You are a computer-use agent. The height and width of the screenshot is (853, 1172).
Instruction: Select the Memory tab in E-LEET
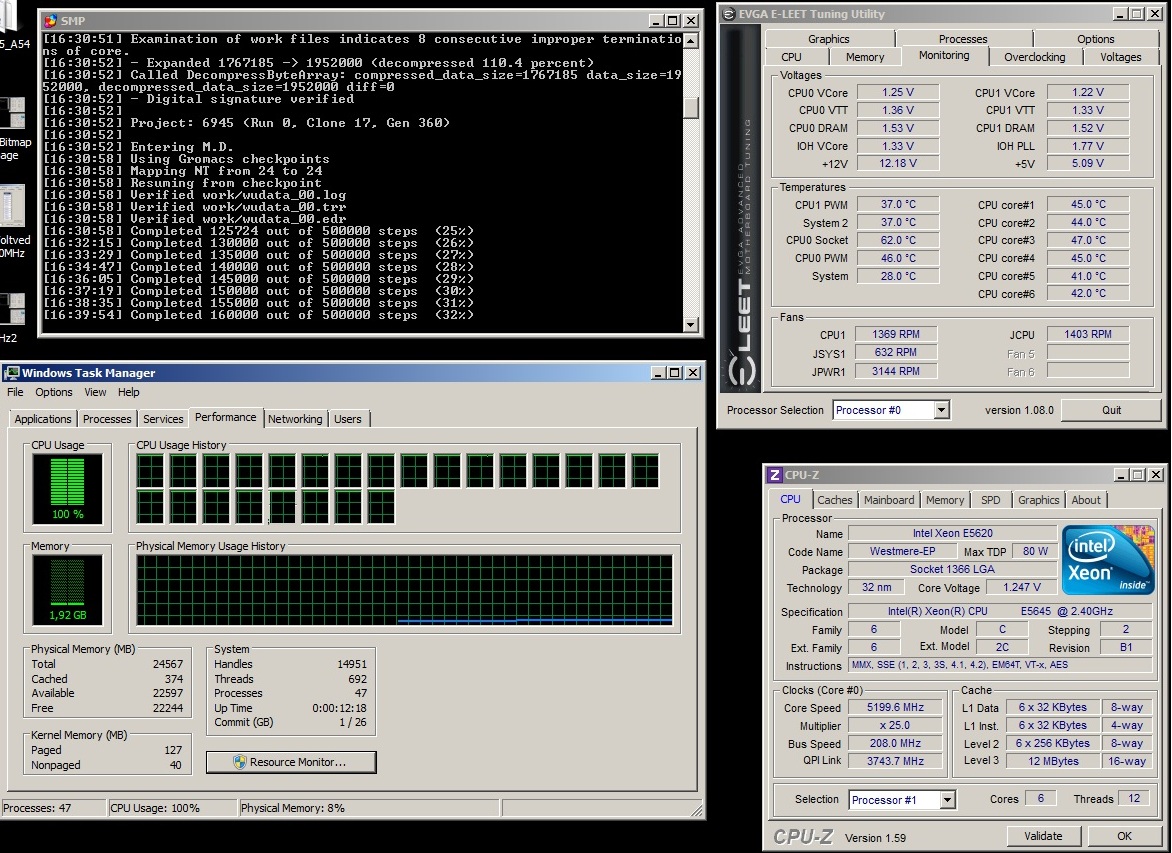pos(865,57)
